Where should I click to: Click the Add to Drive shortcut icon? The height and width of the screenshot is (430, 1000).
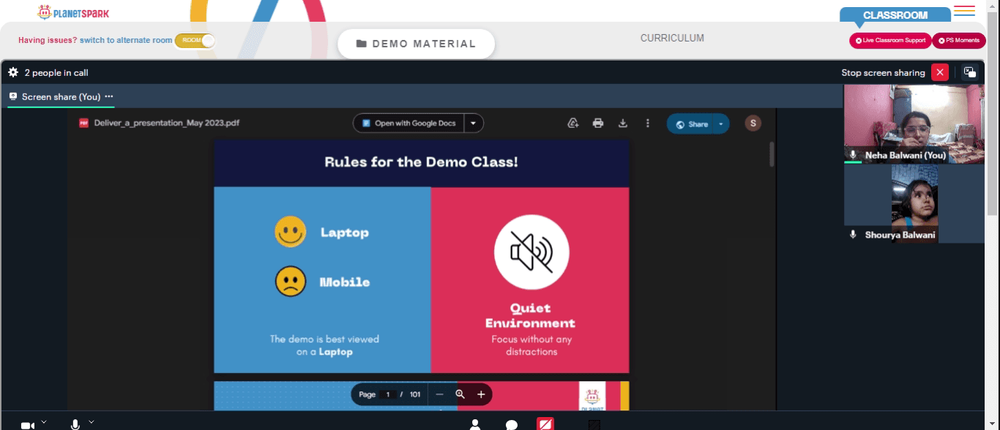click(573, 123)
